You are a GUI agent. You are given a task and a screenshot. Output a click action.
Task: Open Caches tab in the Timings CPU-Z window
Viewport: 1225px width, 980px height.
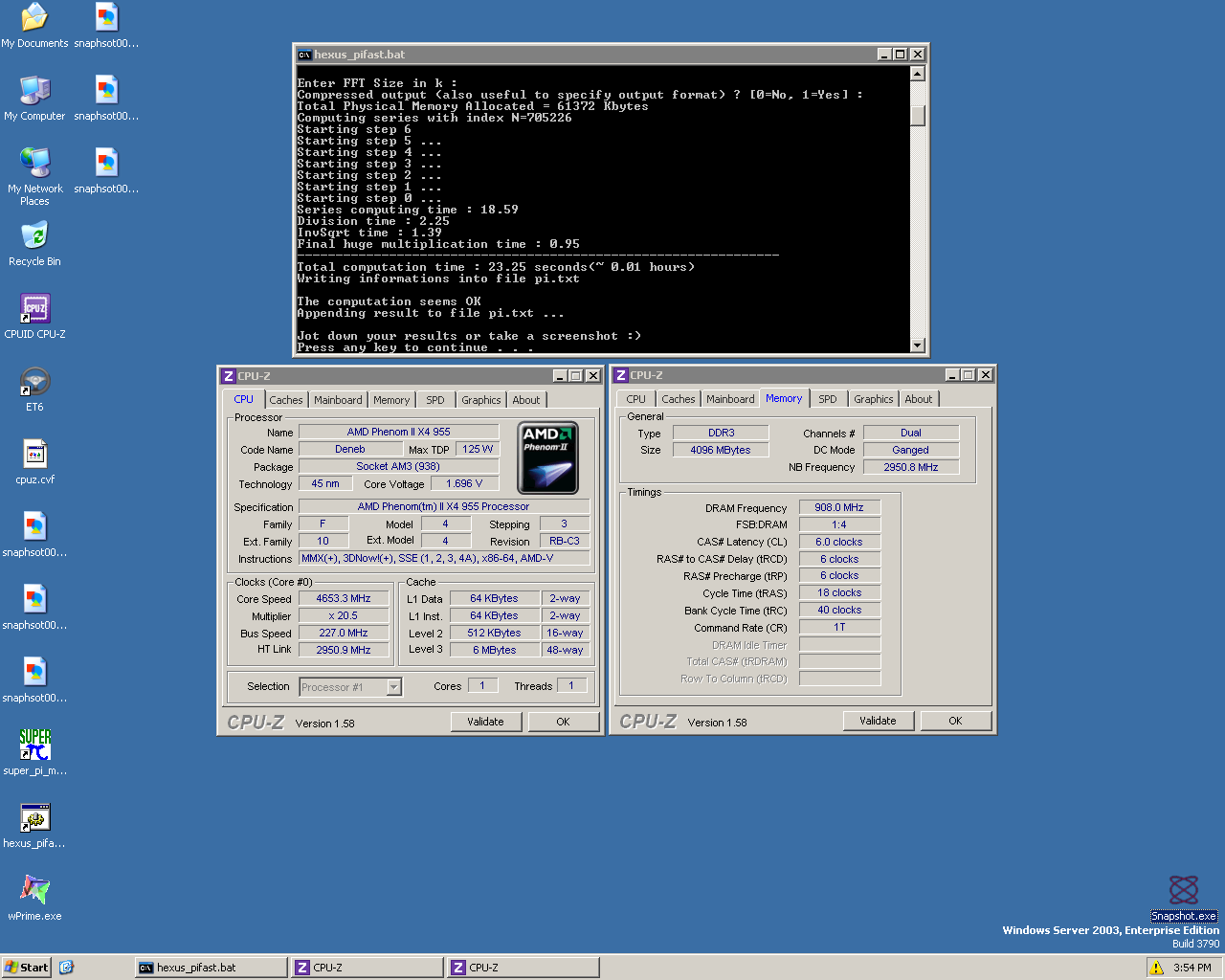pos(678,399)
